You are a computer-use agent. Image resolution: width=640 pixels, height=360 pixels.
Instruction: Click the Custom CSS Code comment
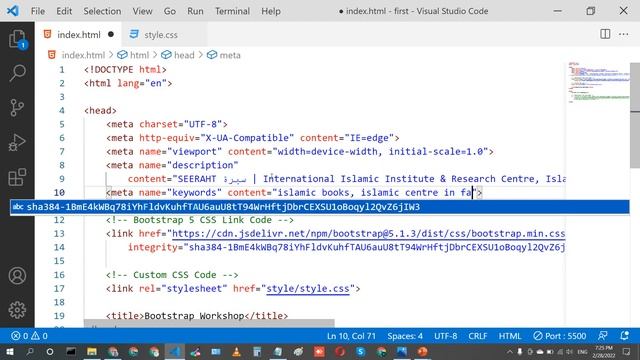pos(172,275)
